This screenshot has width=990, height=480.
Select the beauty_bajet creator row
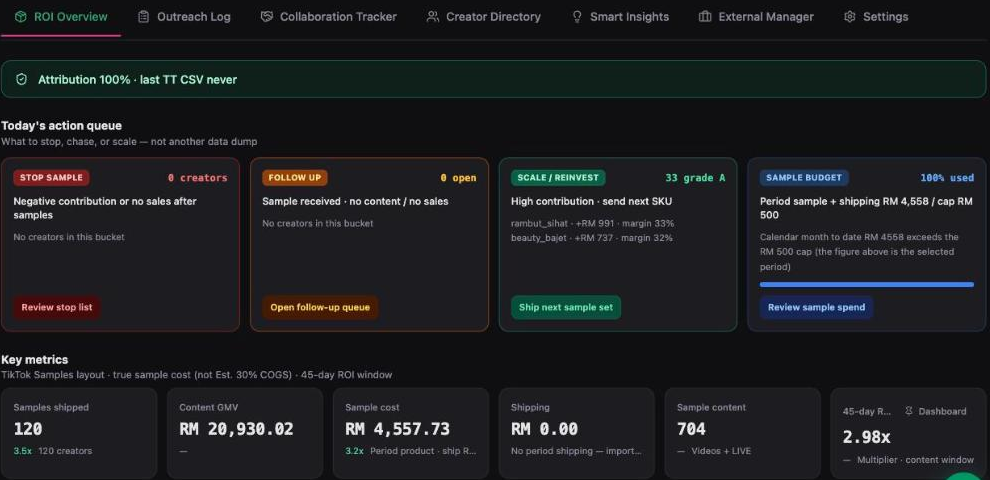tap(592, 238)
